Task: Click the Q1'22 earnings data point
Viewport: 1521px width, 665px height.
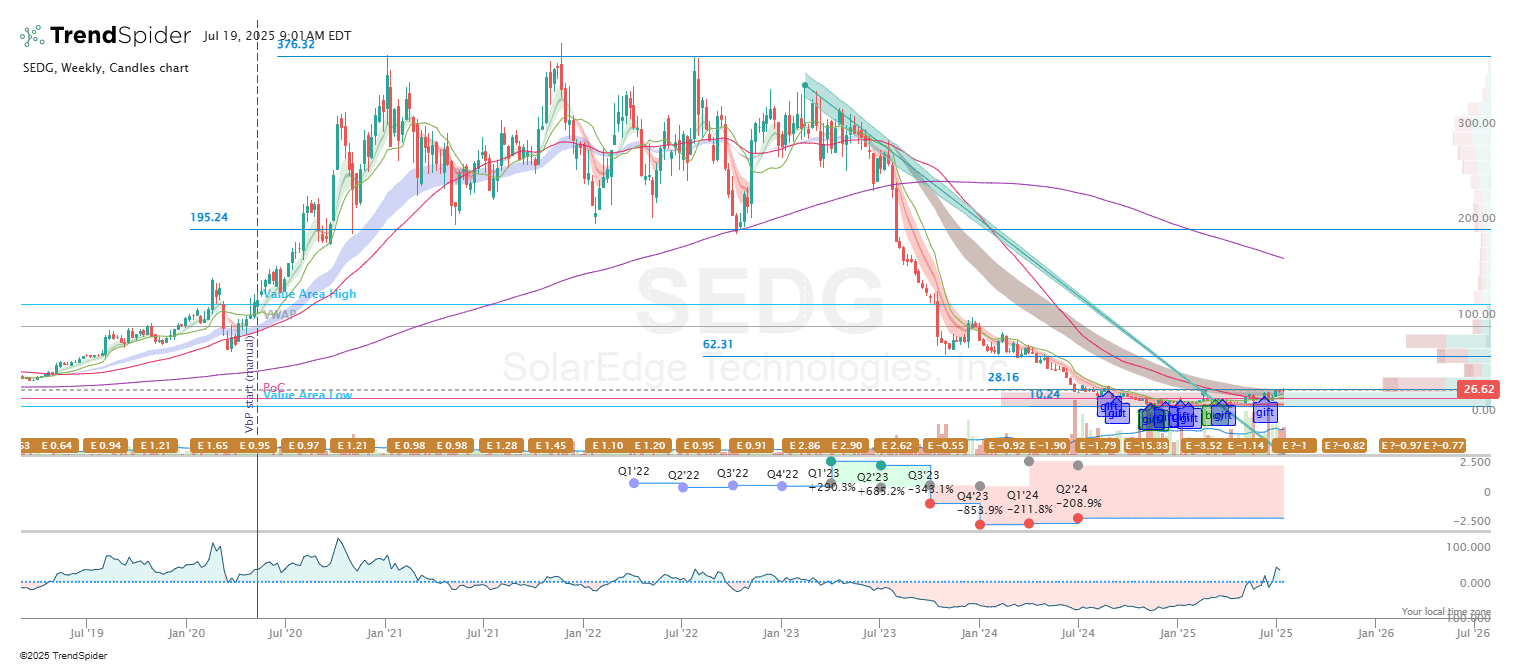Action: (633, 483)
